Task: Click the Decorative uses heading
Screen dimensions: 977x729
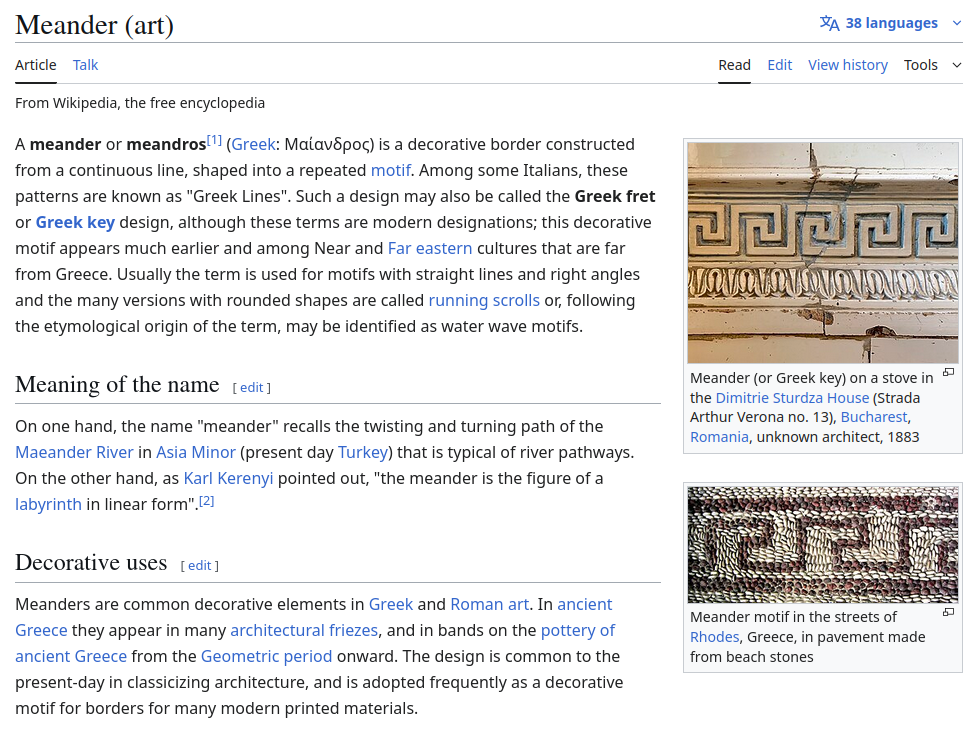Action: (x=91, y=563)
